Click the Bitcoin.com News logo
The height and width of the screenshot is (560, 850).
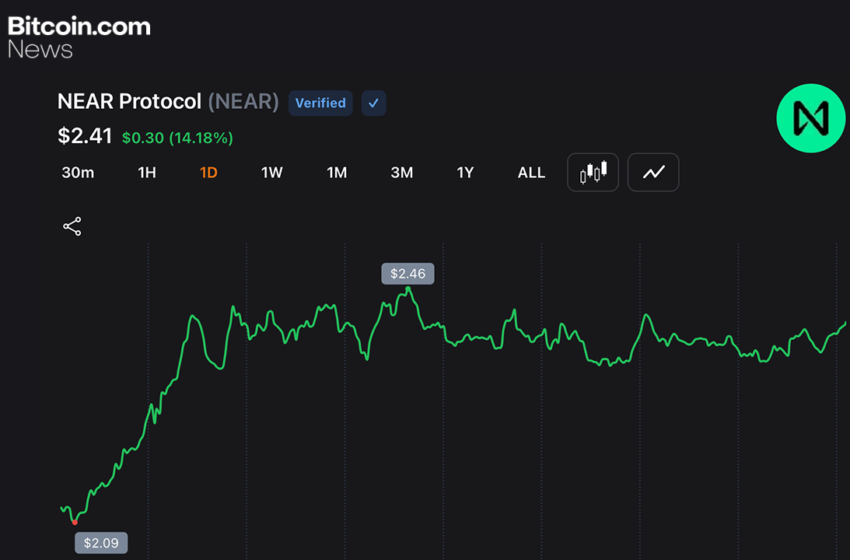click(79, 37)
